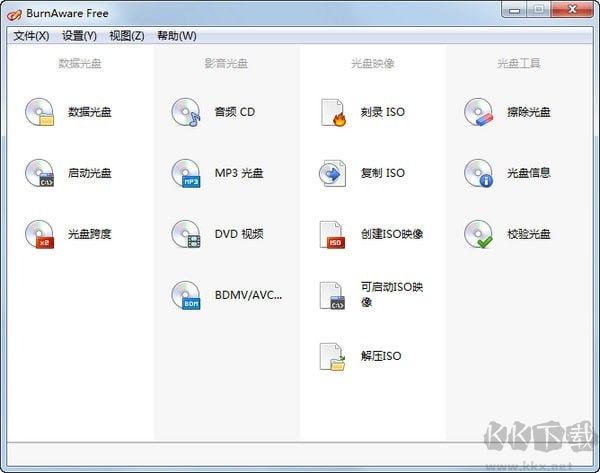Select the 复制 ISO label
Screen dimensions: 600x473
(x=383, y=173)
